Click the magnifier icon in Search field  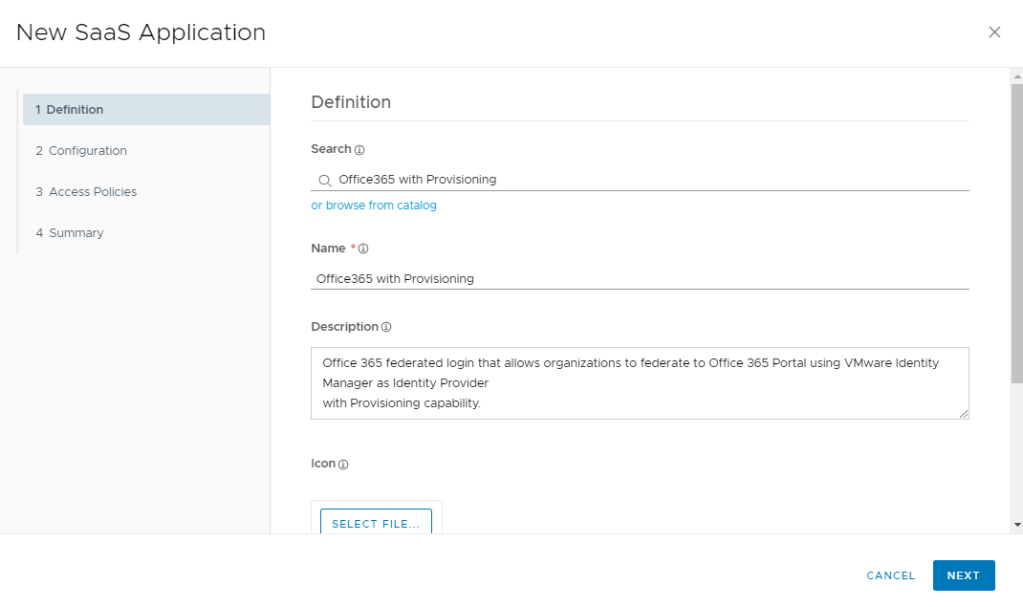point(324,180)
